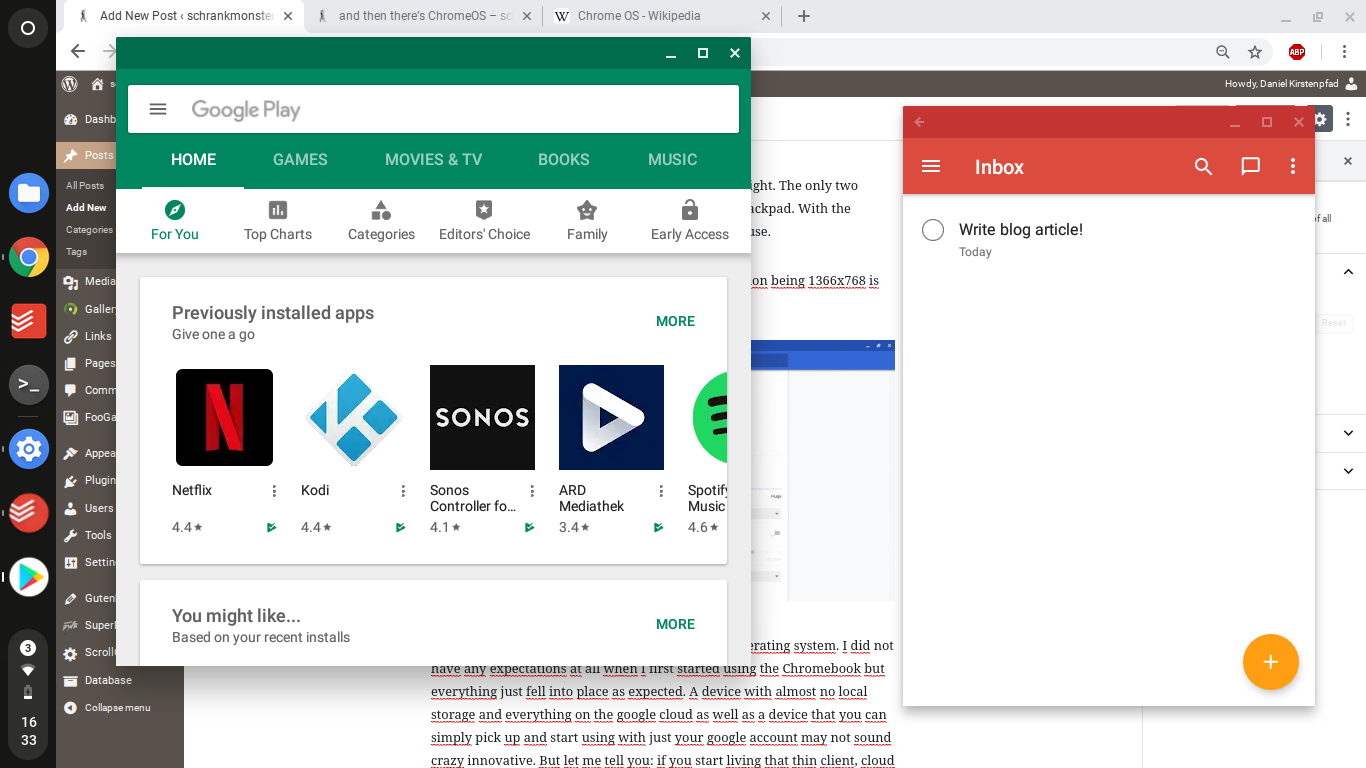Open Top Charts in Google Play

point(278,221)
